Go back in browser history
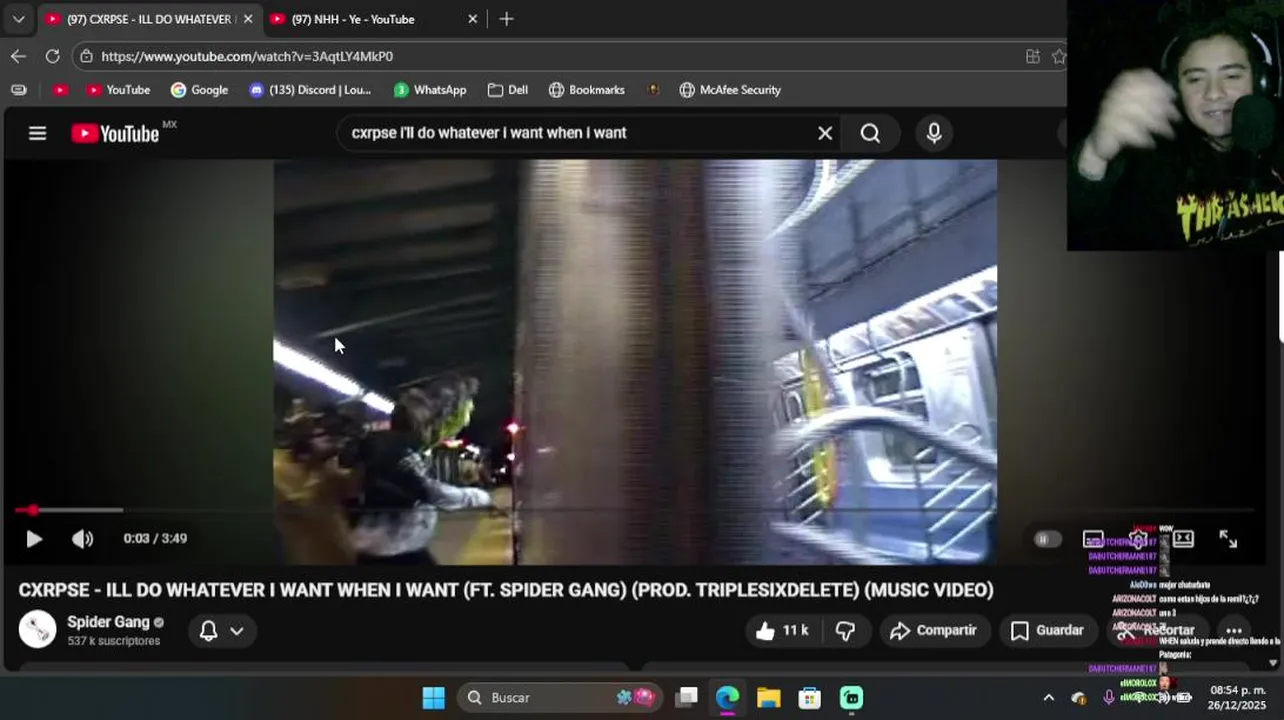 pos(18,56)
